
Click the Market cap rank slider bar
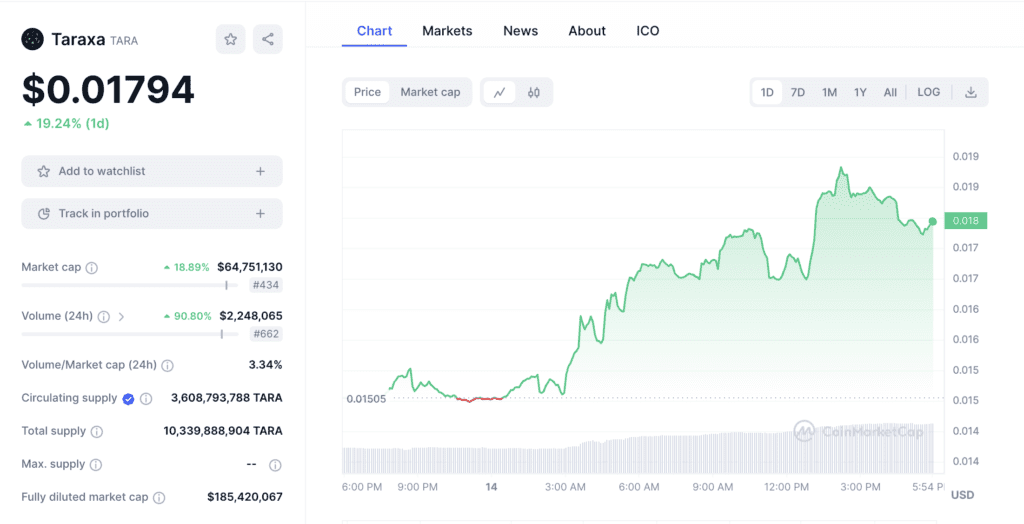[124, 285]
